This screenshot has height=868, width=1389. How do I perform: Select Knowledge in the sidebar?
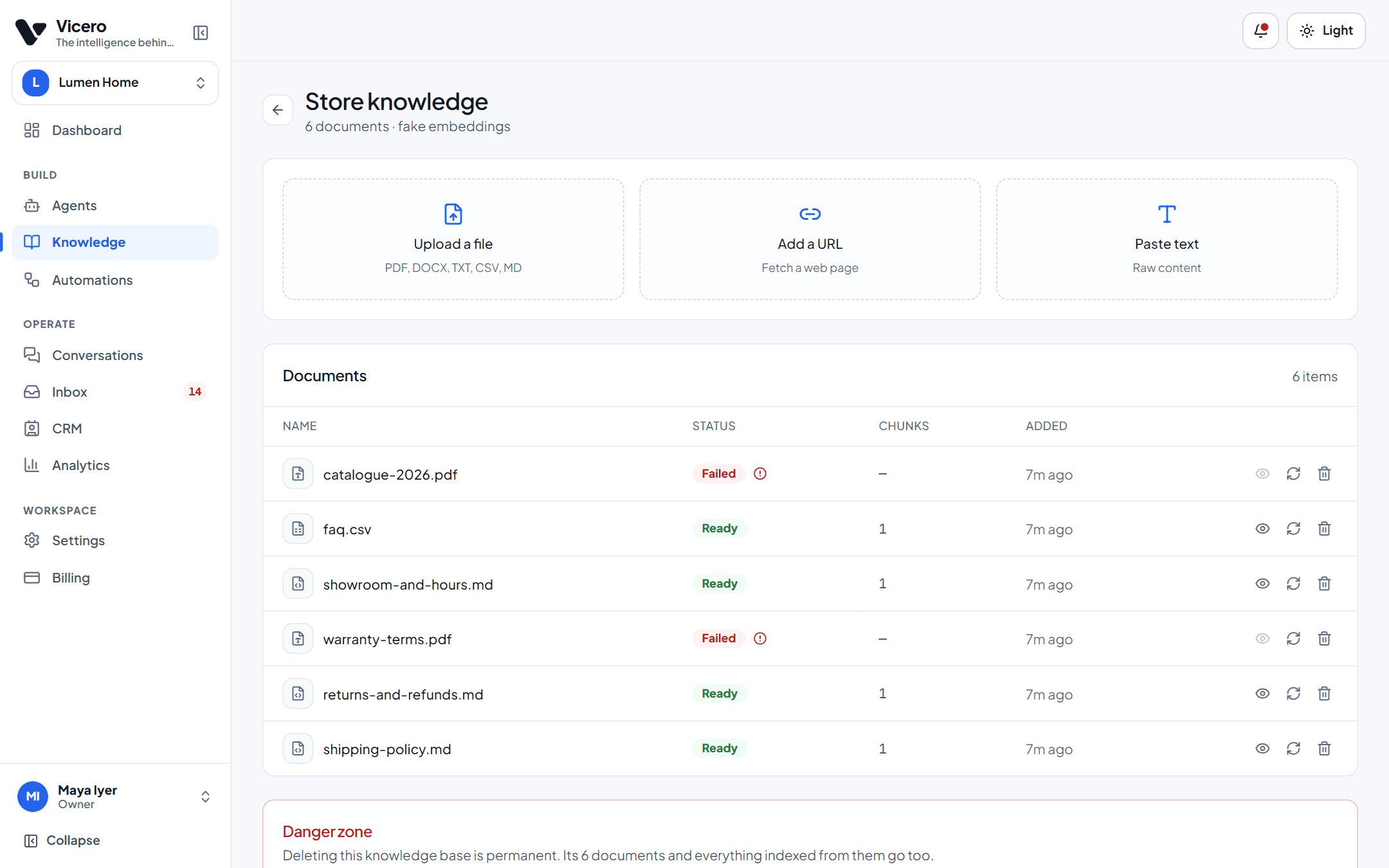(x=115, y=242)
